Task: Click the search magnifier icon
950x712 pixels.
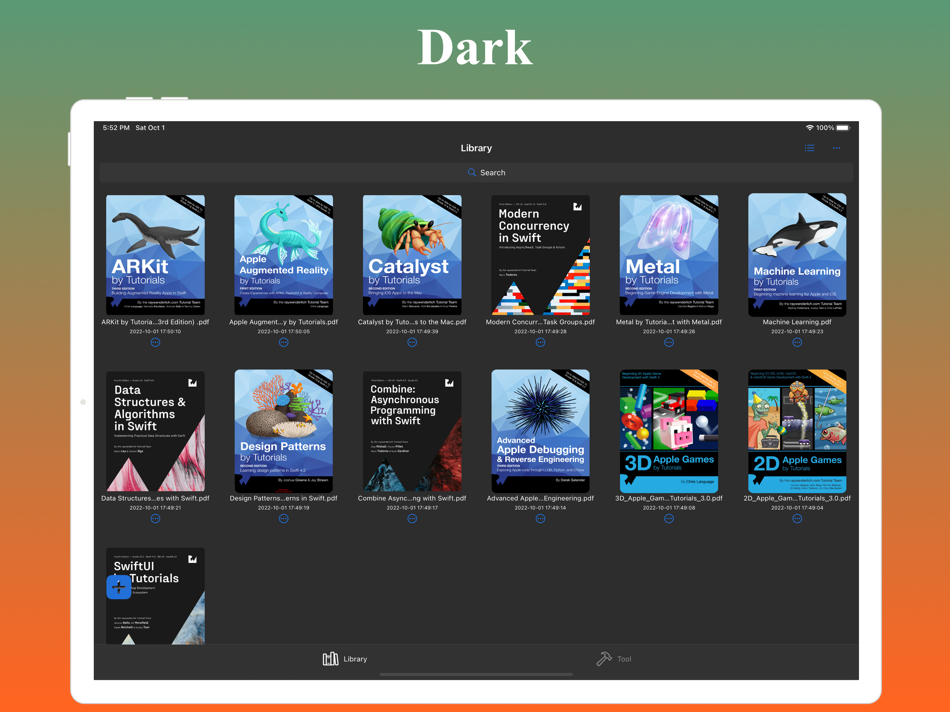Action: (x=471, y=173)
